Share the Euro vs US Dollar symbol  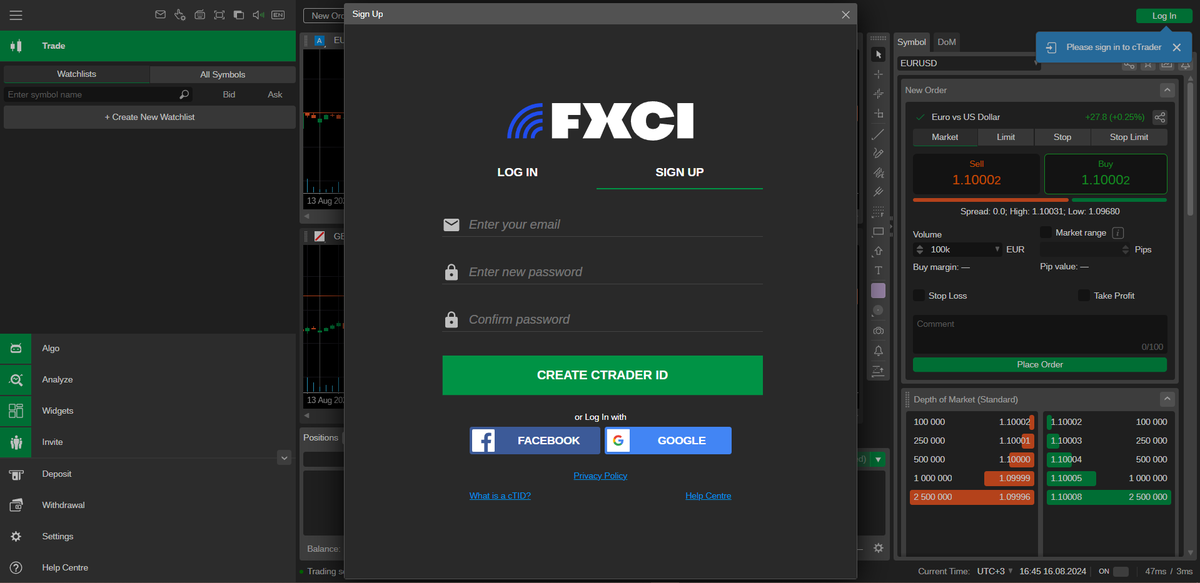(1160, 117)
